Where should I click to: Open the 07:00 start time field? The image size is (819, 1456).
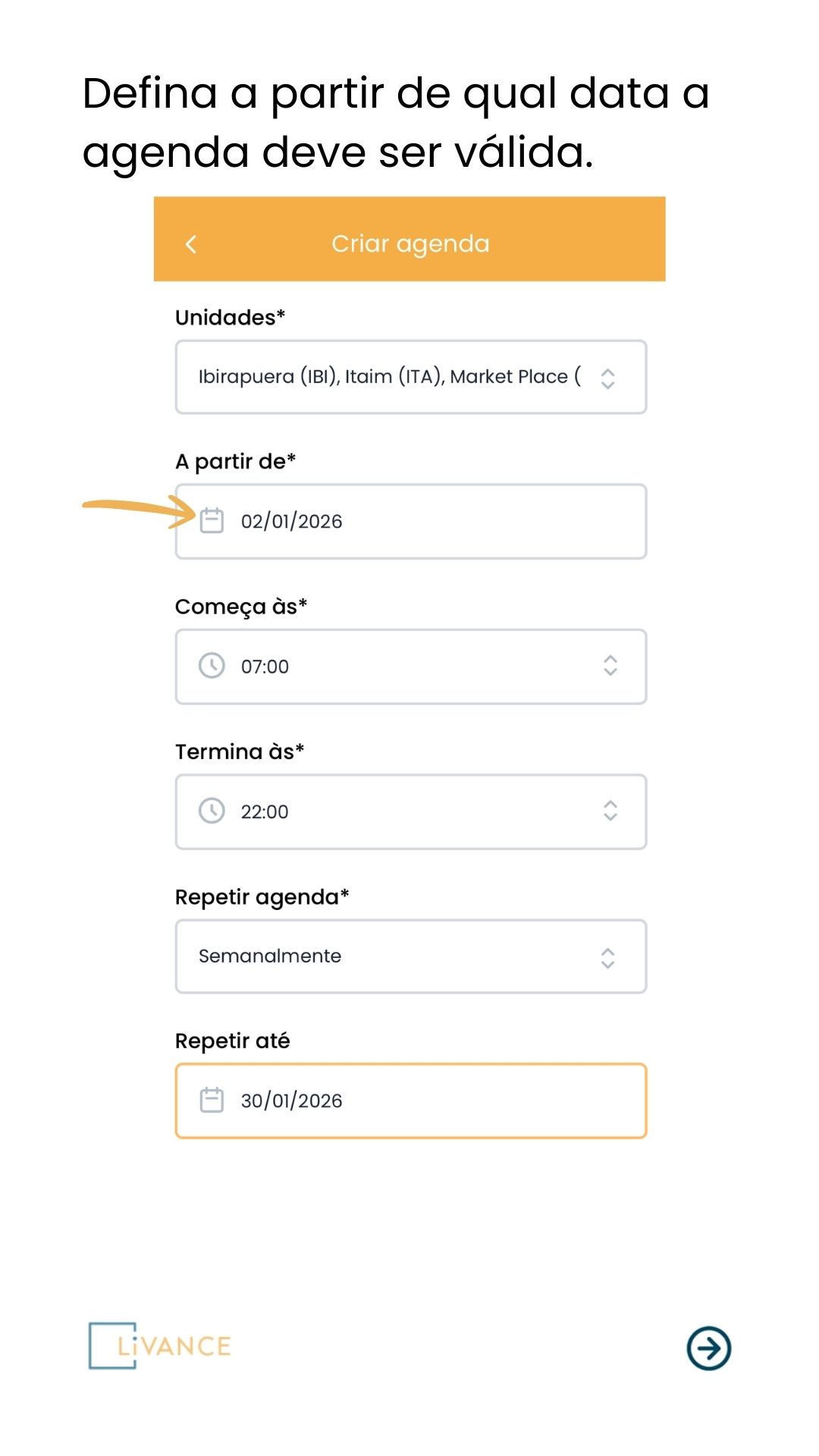411,667
